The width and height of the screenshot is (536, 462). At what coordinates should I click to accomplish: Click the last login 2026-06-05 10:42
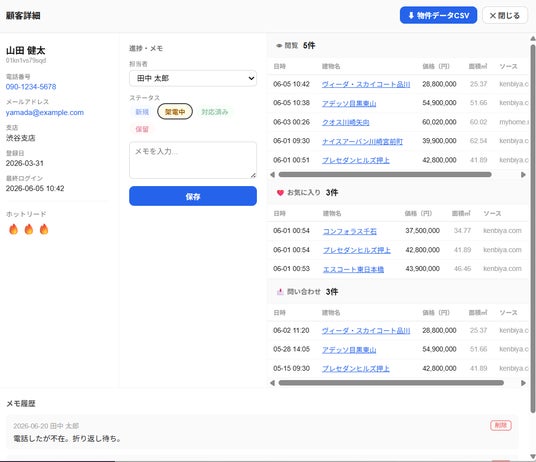click(x=35, y=189)
